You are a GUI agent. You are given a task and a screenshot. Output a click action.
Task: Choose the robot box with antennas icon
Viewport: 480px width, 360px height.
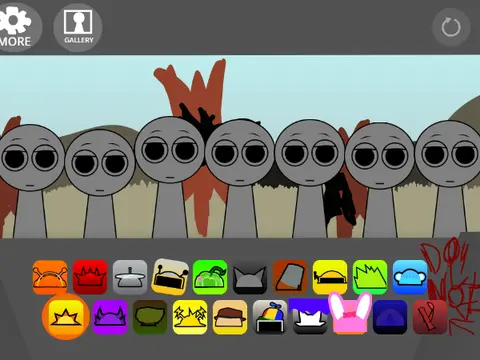(x=170, y=277)
